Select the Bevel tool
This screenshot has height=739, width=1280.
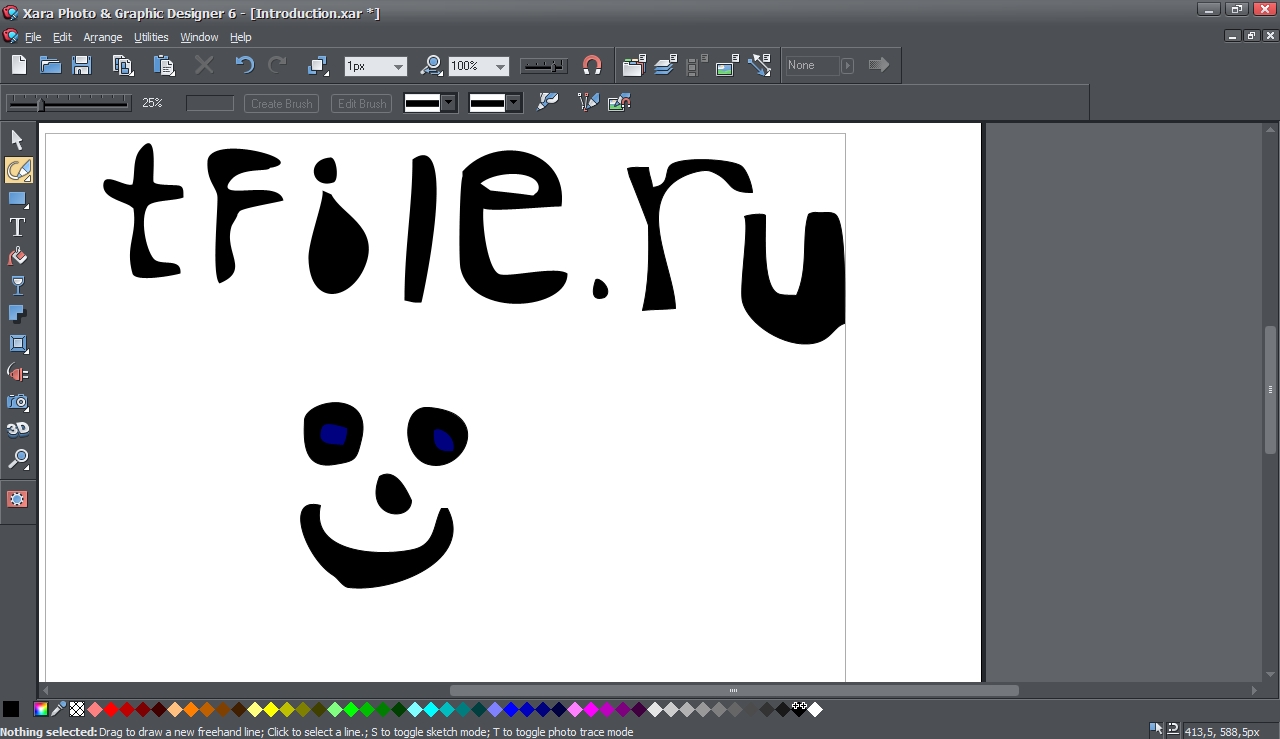[x=17, y=343]
